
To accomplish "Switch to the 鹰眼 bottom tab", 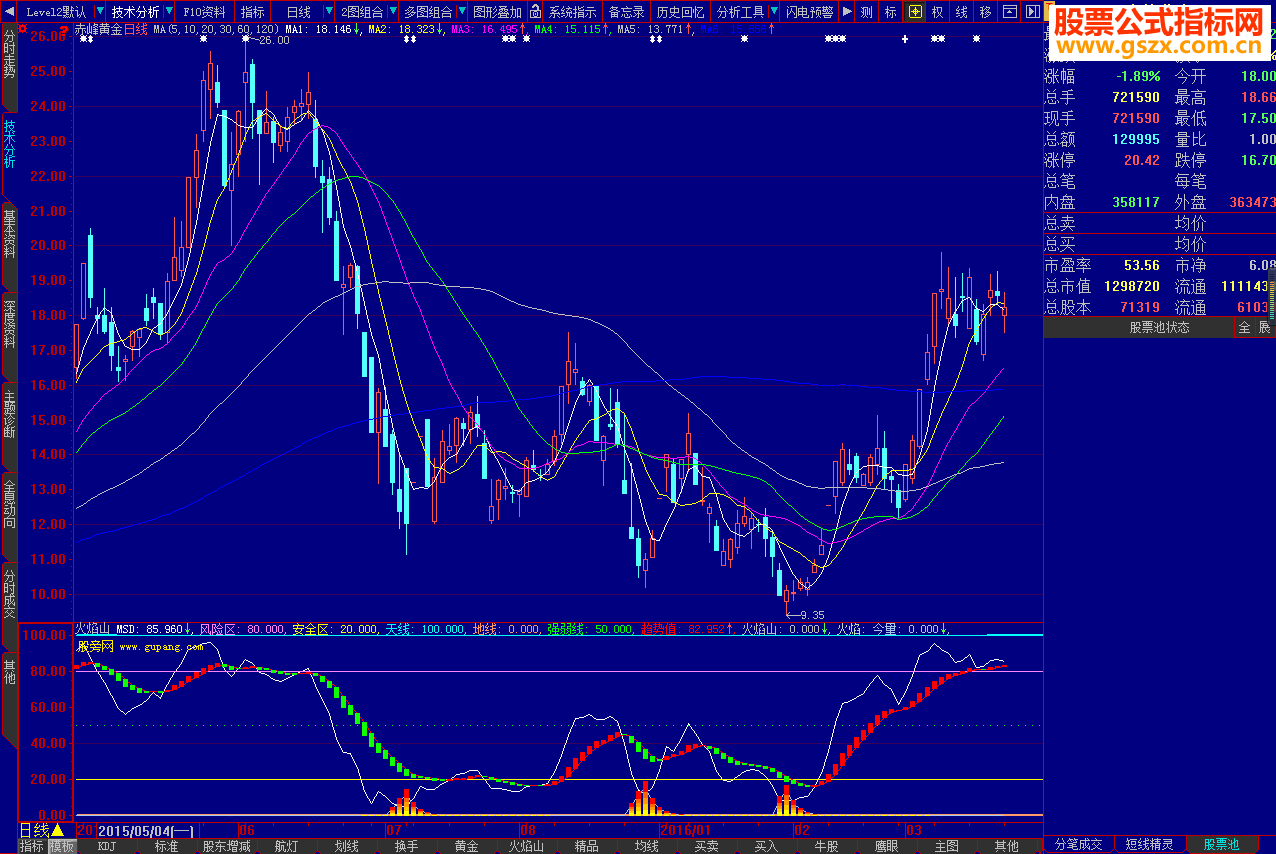I will pos(887,846).
